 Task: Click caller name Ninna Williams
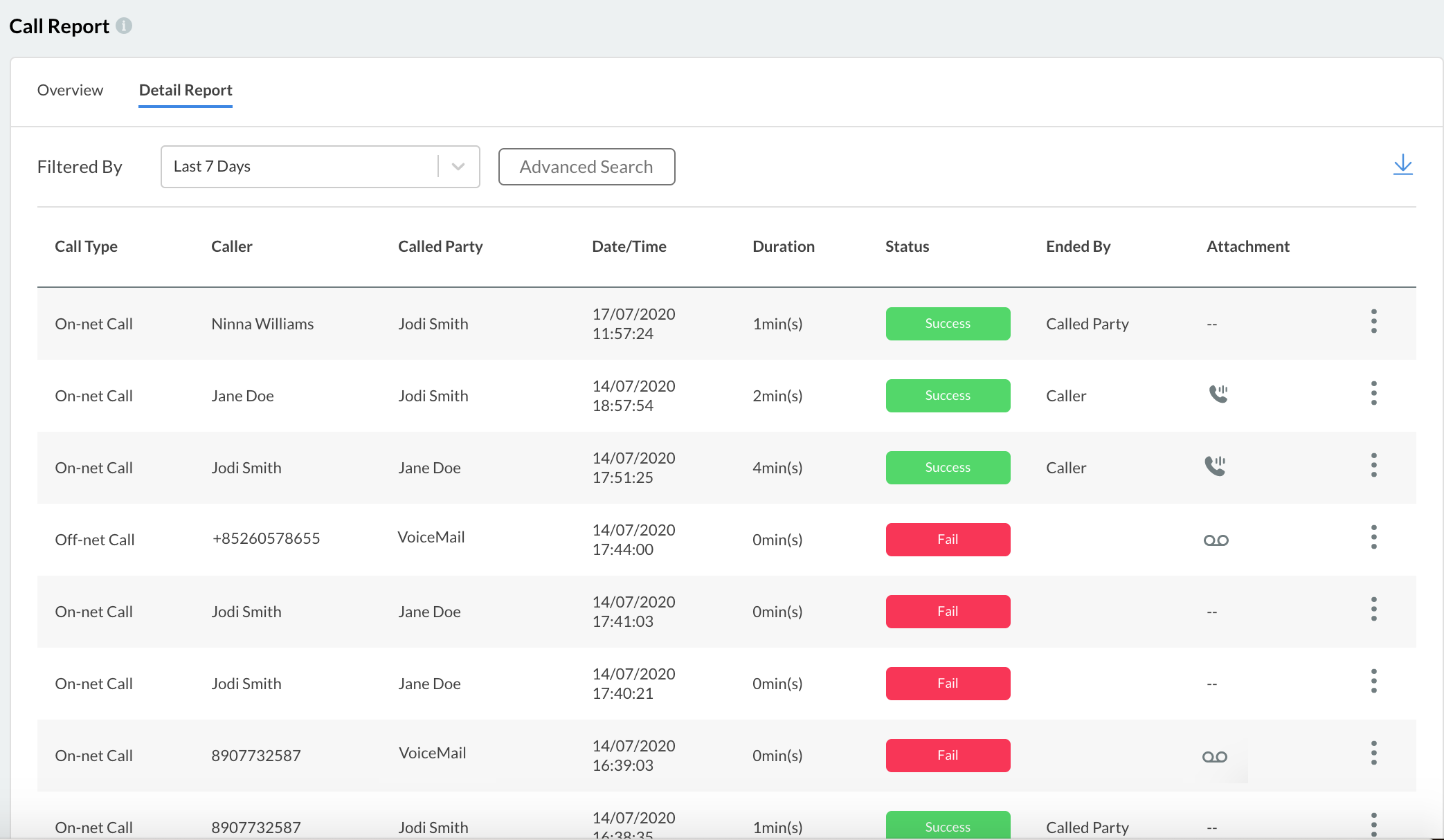click(262, 324)
